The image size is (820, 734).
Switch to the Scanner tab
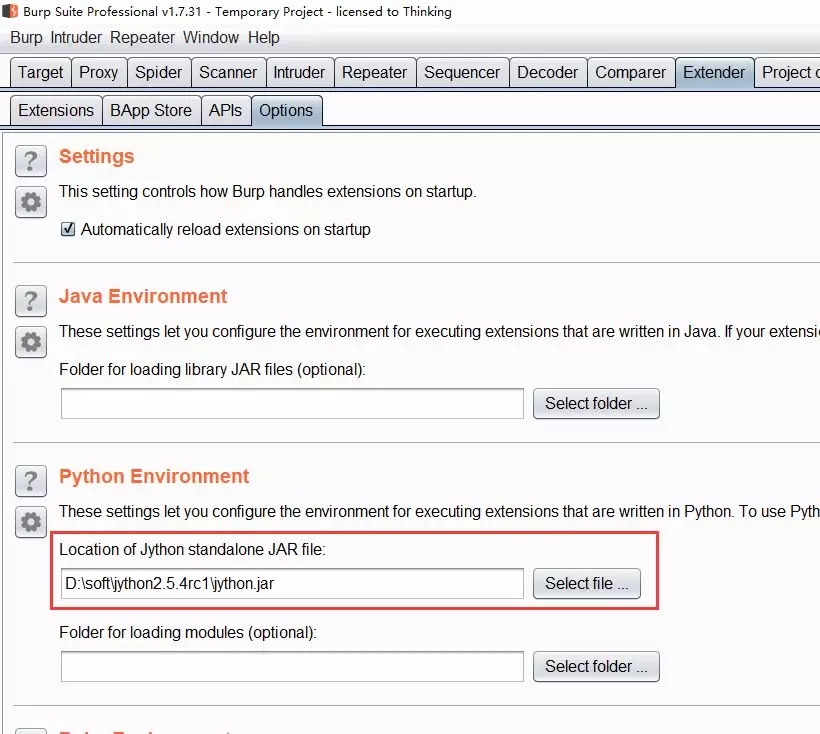228,72
